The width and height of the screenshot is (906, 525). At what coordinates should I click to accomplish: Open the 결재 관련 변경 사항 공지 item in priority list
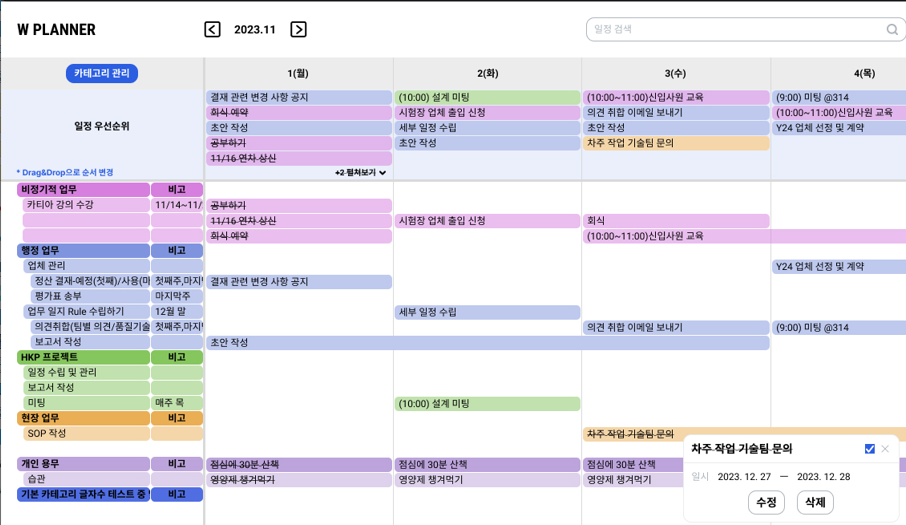click(x=299, y=98)
